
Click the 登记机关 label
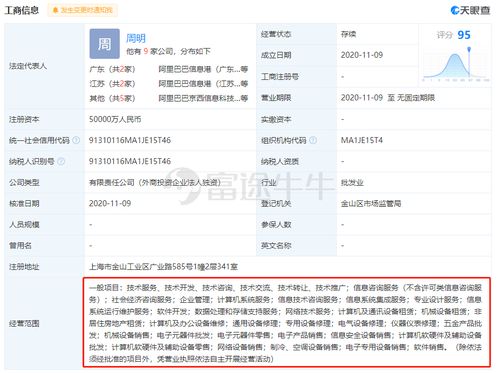[276, 204]
